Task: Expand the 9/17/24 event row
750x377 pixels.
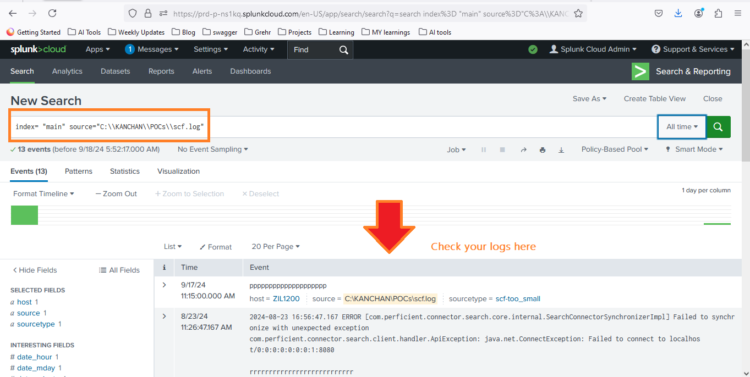Action: tap(164, 285)
